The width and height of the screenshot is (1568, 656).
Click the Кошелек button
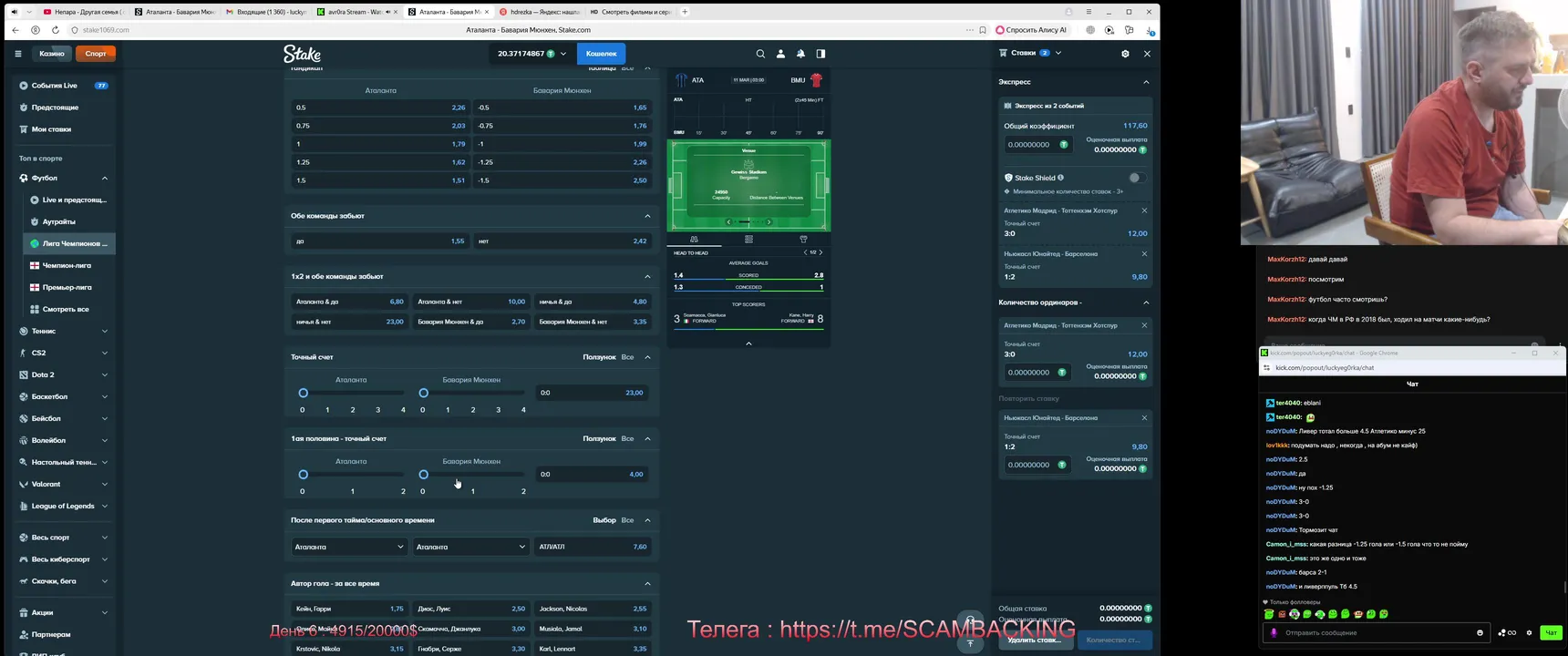pyautogui.click(x=601, y=54)
